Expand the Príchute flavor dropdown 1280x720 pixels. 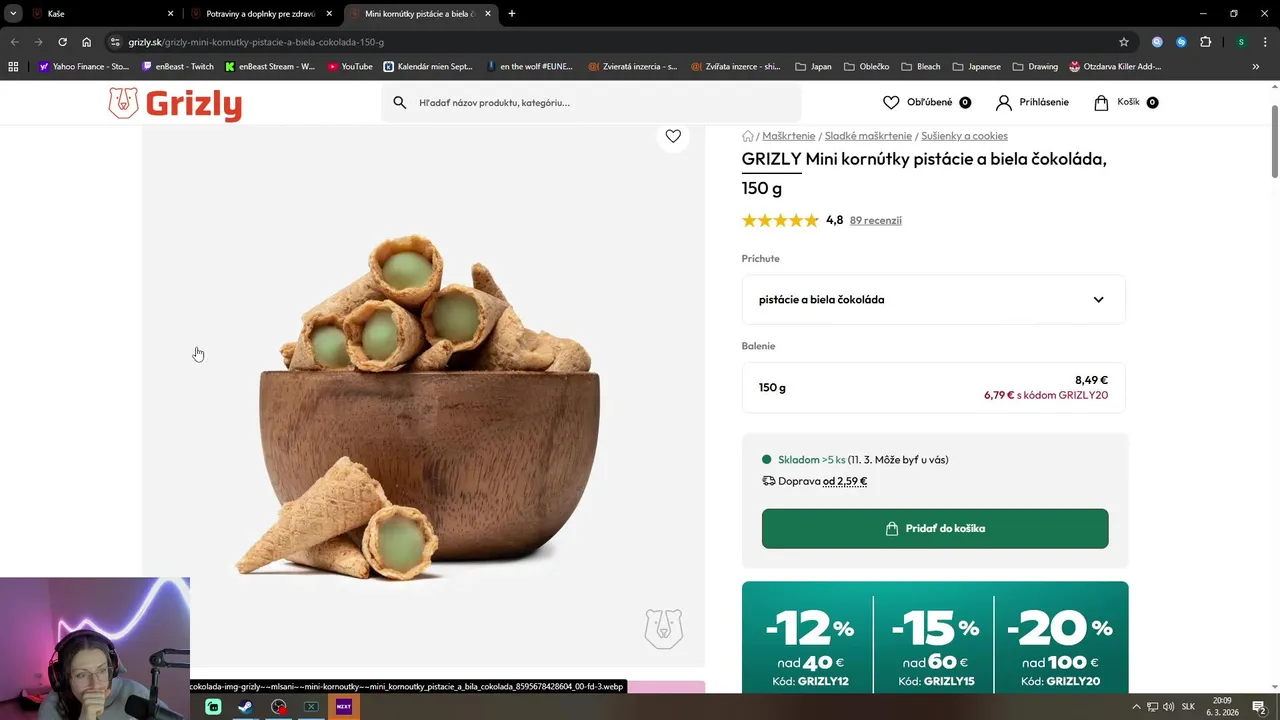click(x=933, y=300)
